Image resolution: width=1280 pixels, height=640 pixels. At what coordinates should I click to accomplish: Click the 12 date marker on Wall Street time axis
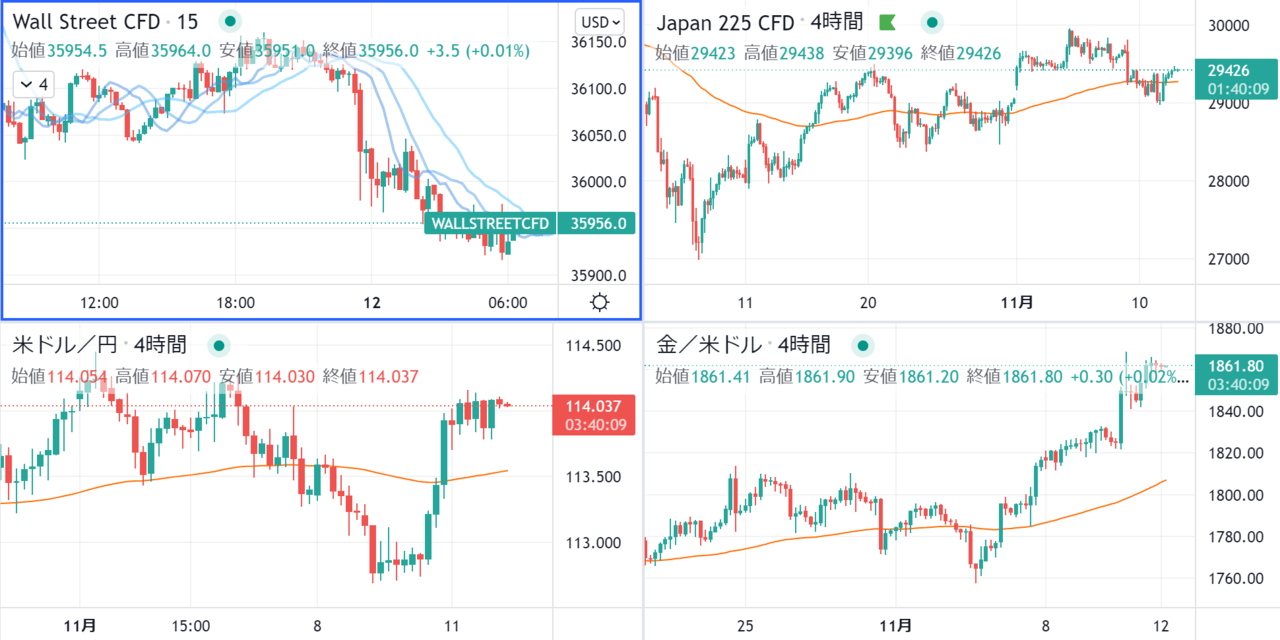(371, 302)
